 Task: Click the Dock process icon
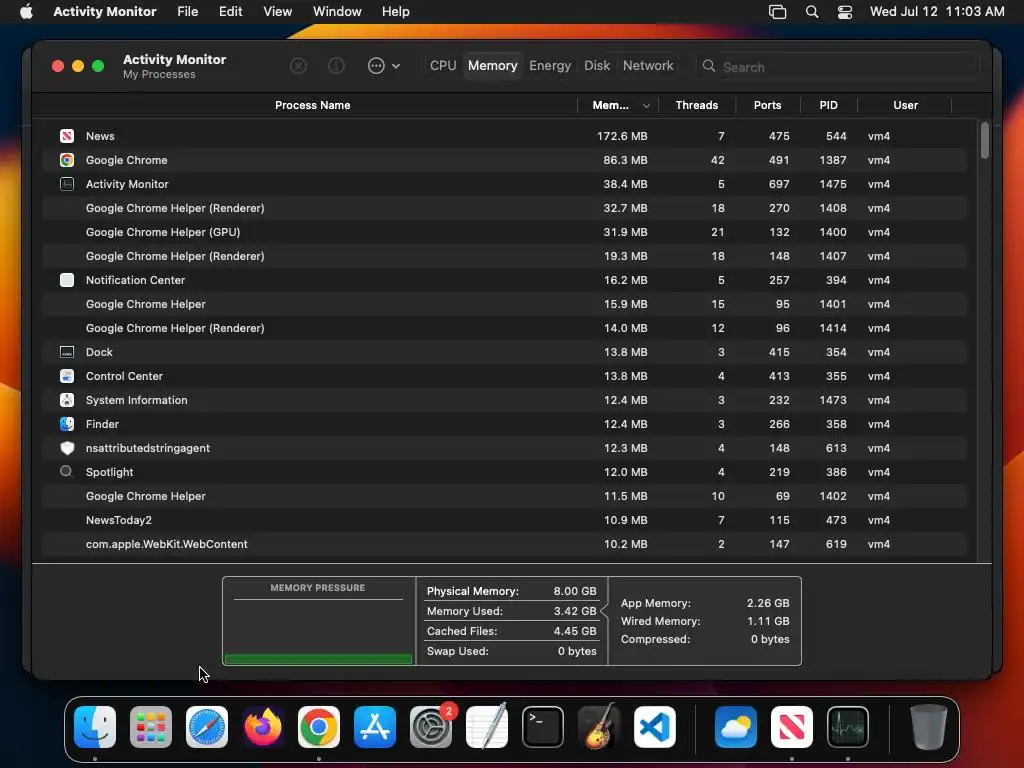coord(67,352)
